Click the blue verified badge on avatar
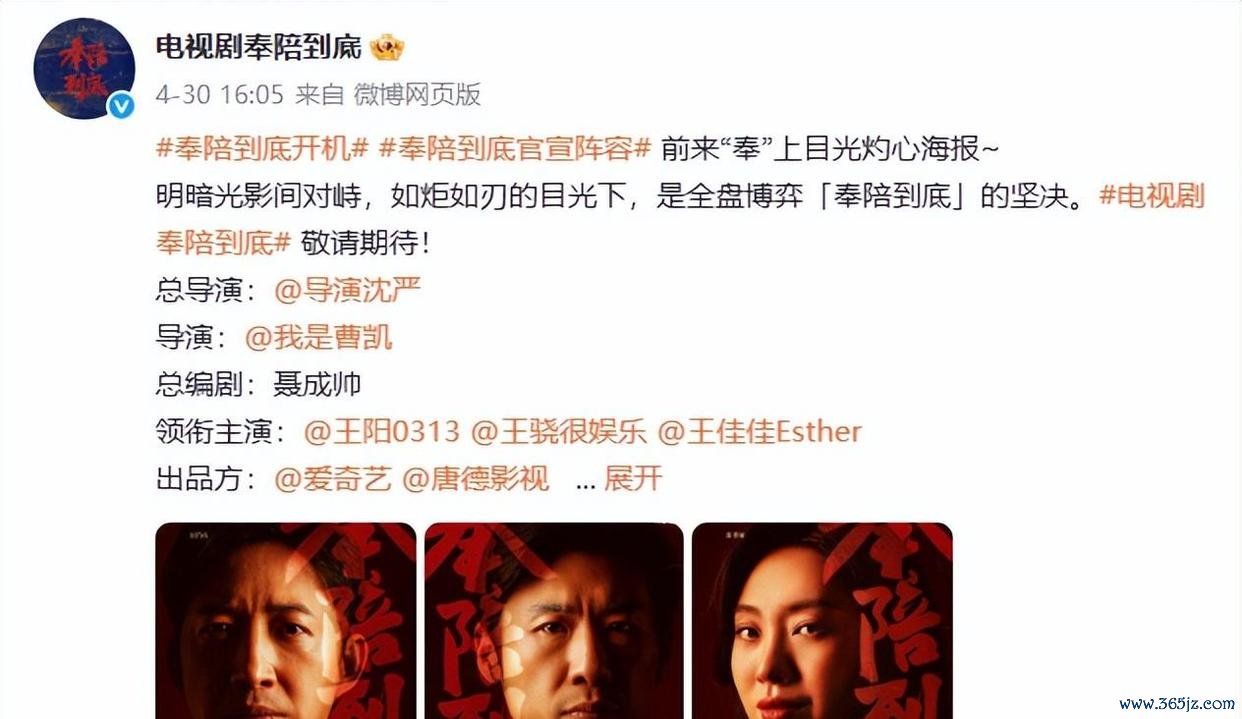1242x719 pixels. tap(121, 106)
